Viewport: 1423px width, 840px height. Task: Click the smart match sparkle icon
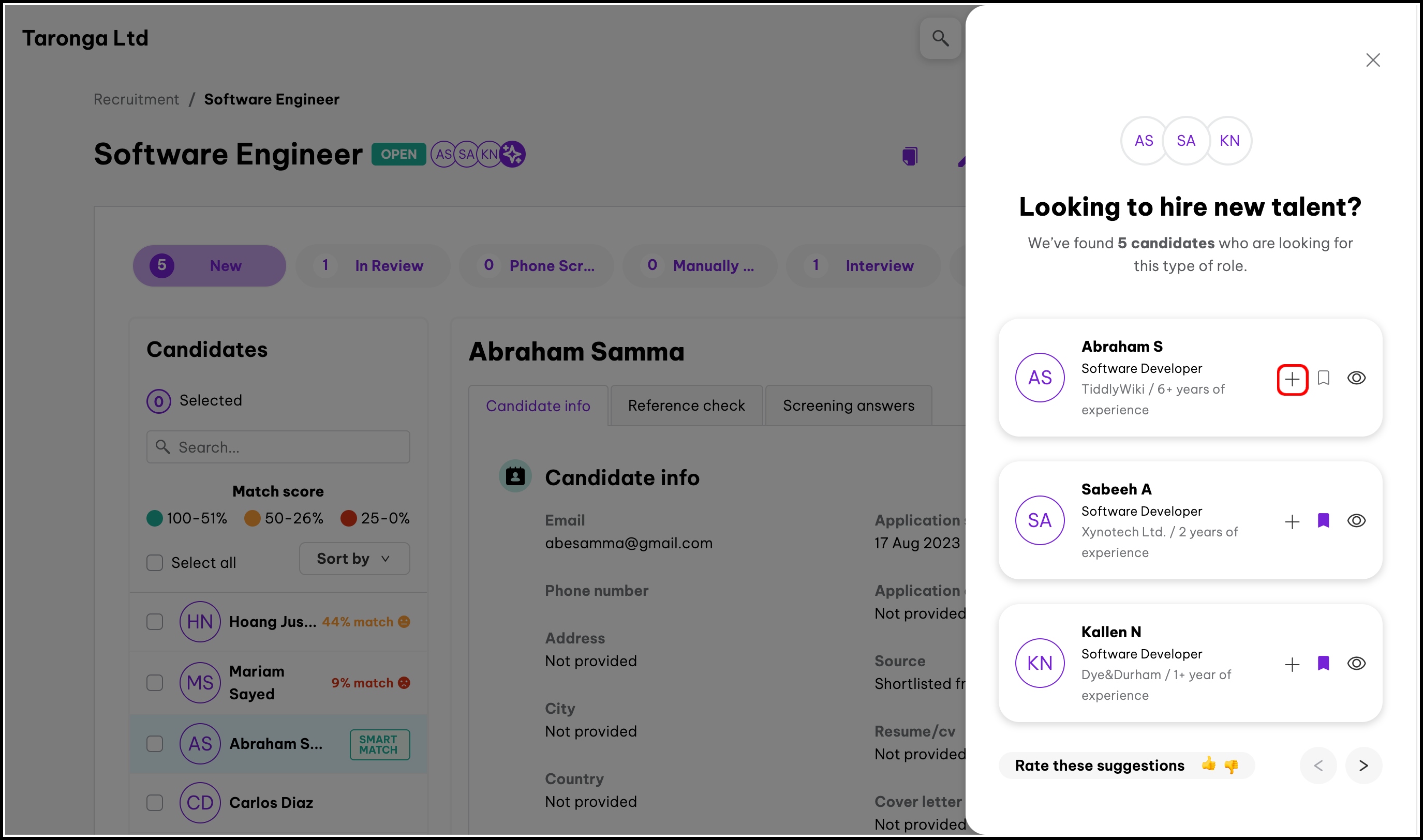[512, 154]
